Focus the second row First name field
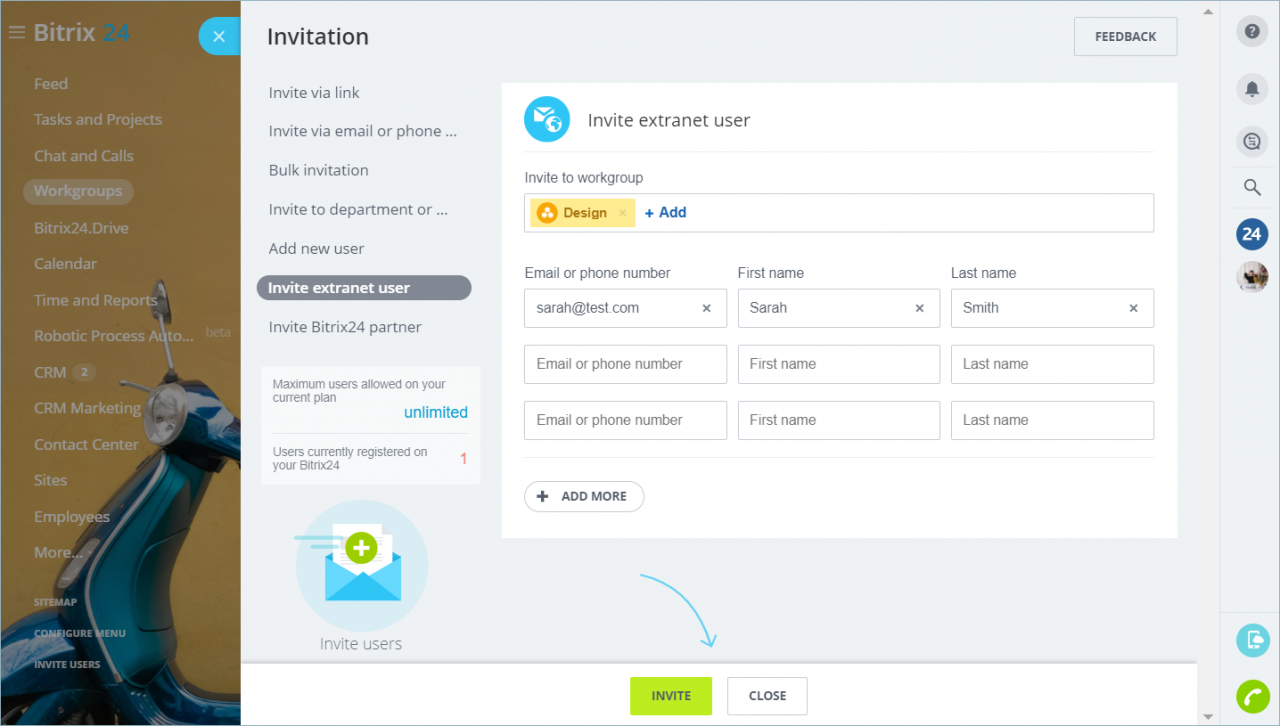 click(x=838, y=364)
